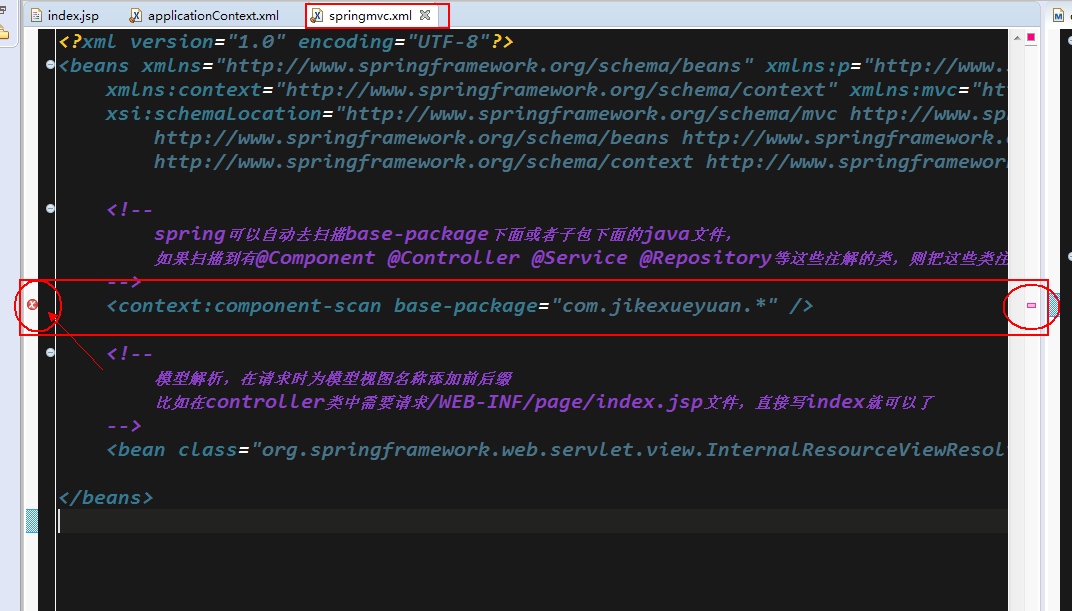Select the springmvc.xml editor tab
Screen dimensions: 1072x611
click(x=370, y=15)
